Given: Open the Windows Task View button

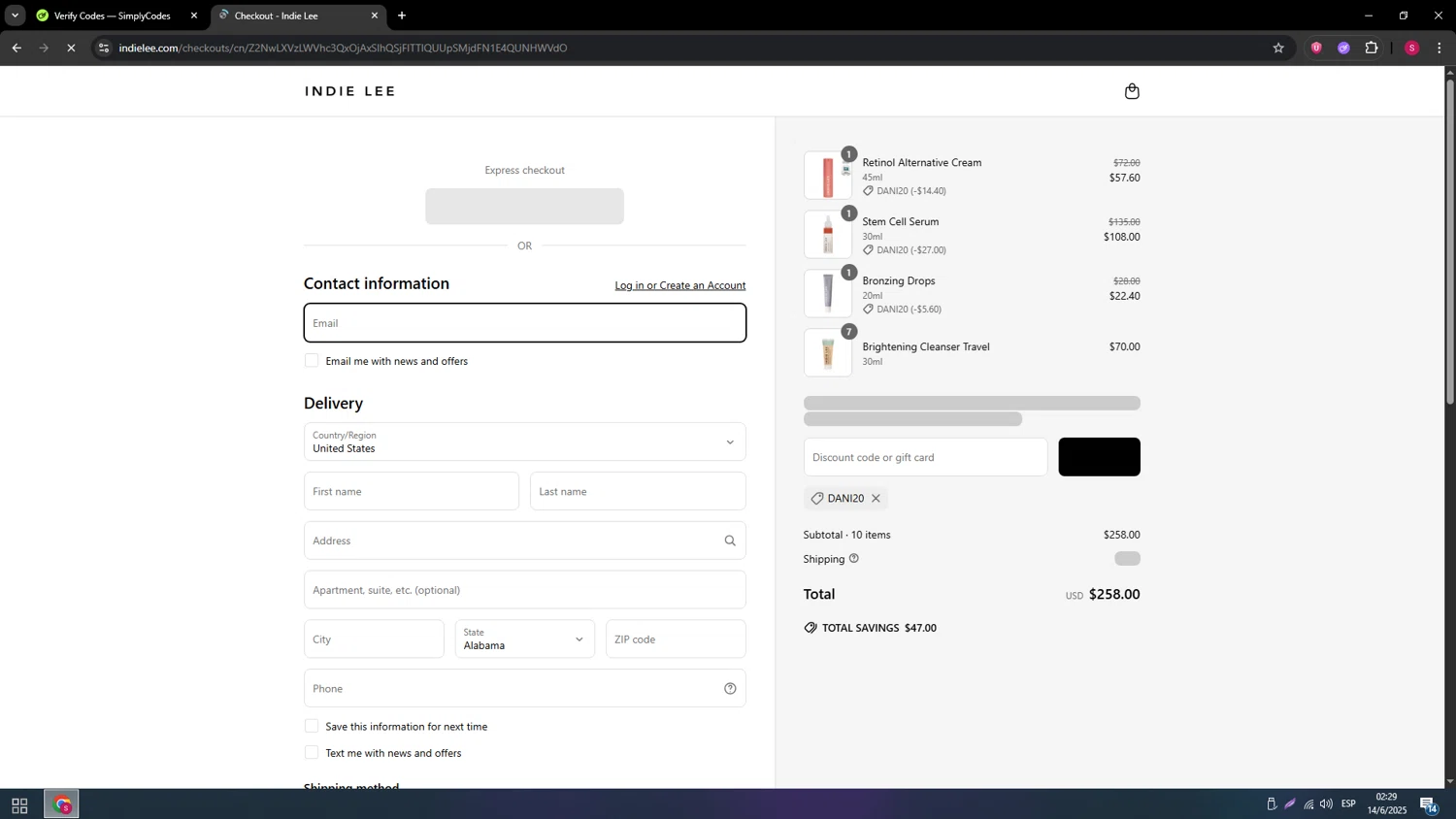Looking at the screenshot, I should [19, 805].
